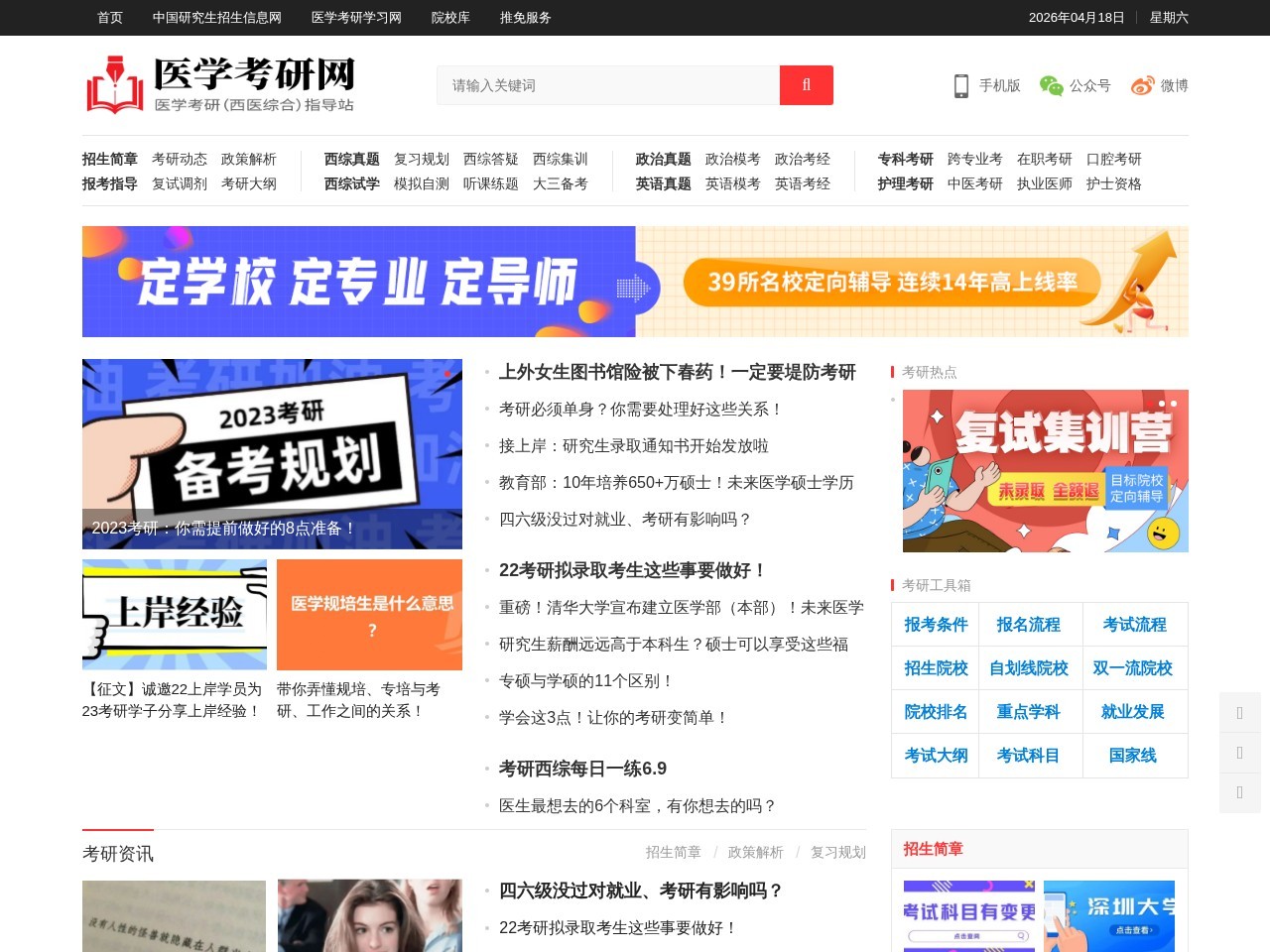
Task: Click the top icon in the right floating sidebar
Action: [x=1239, y=712]
